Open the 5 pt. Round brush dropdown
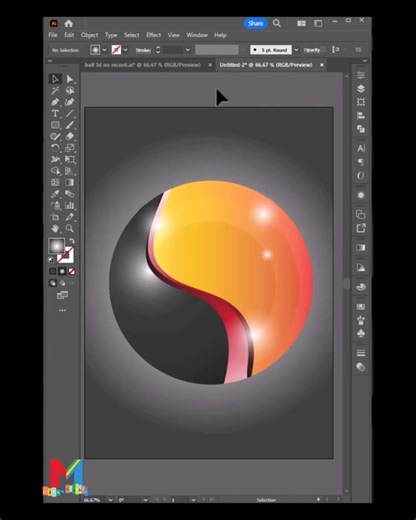 pyautogui.click(x=296, y=50)
